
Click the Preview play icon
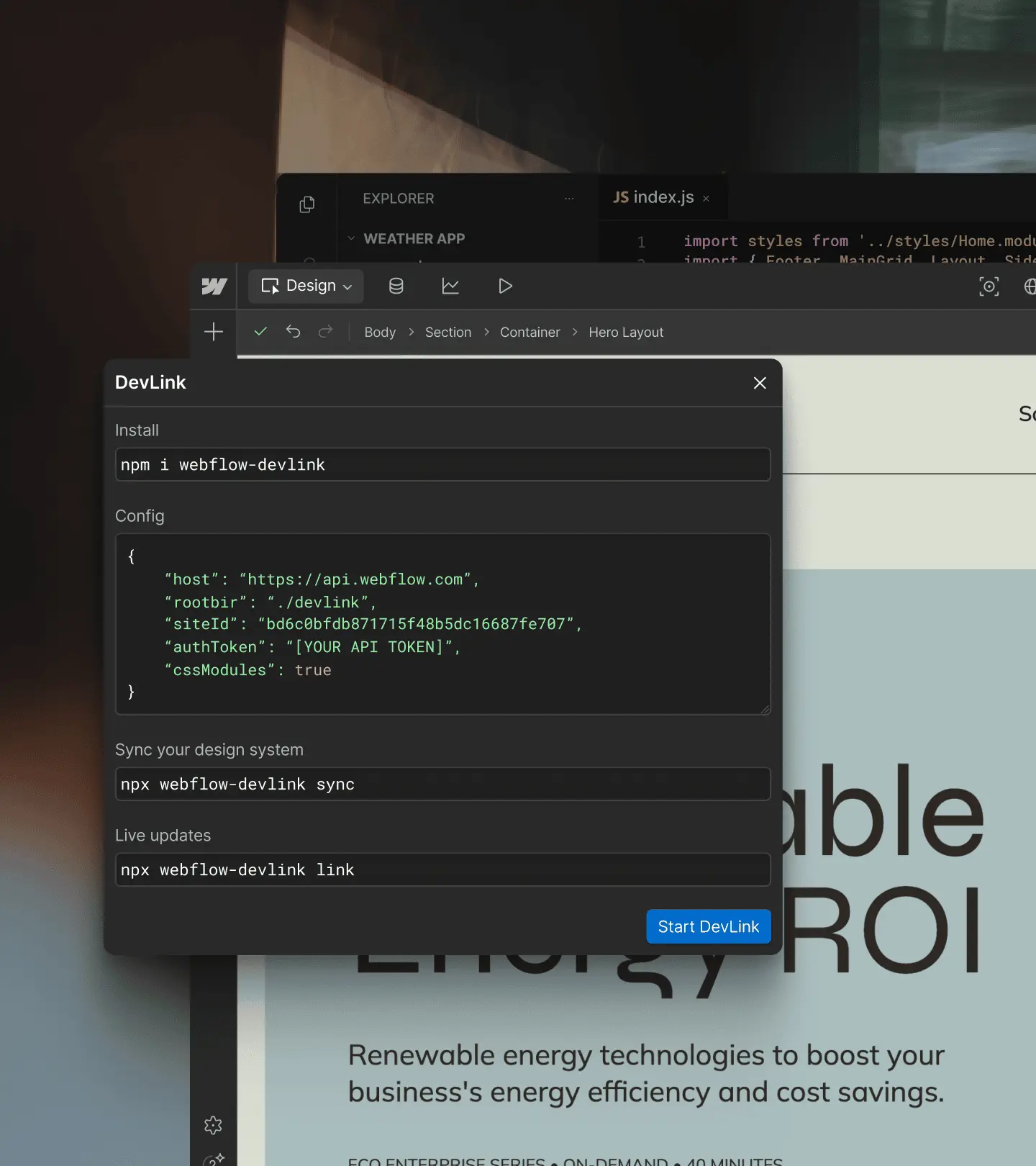point(505,286)
